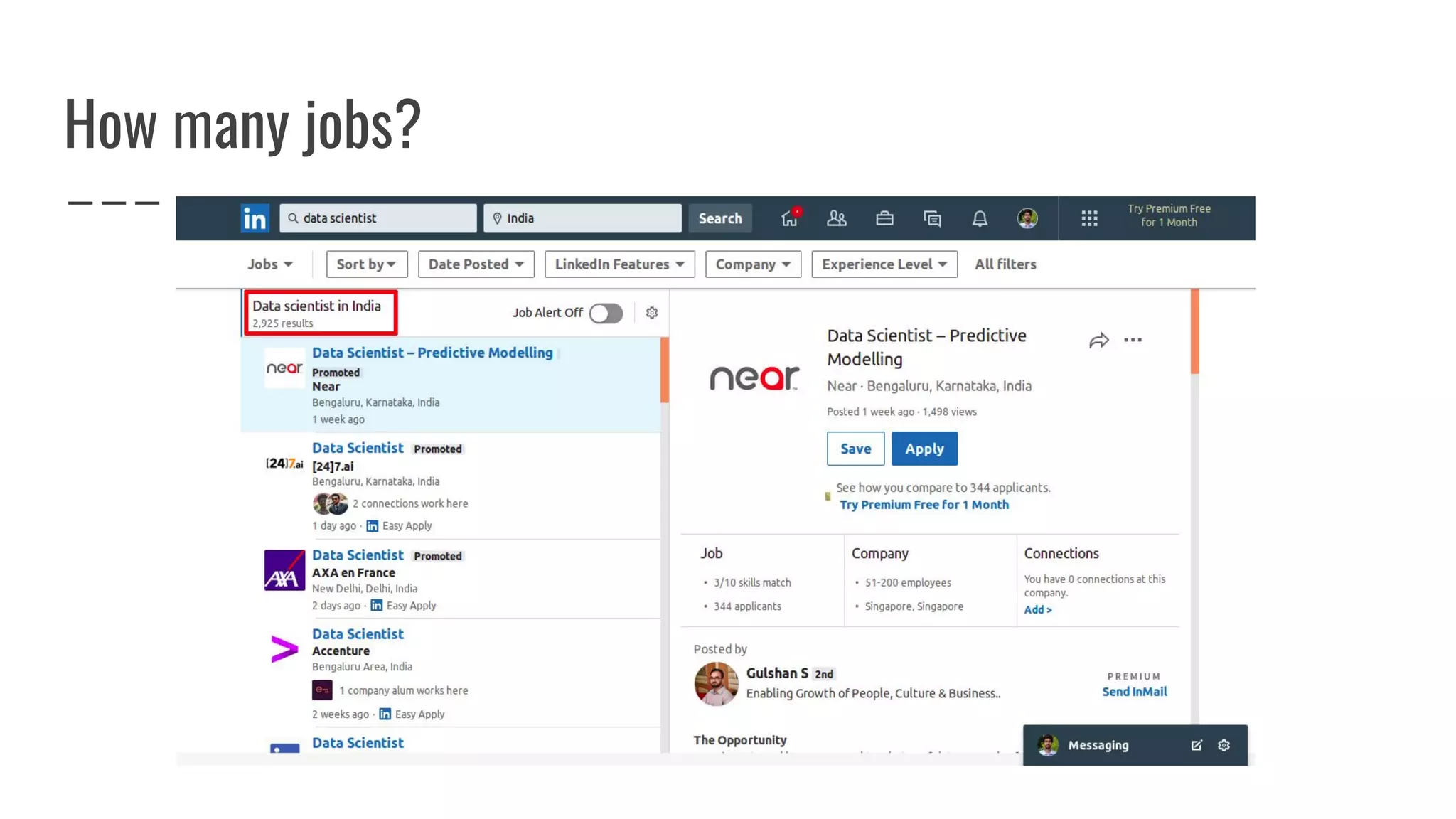Click the Accenture company logo

(284, 648)
